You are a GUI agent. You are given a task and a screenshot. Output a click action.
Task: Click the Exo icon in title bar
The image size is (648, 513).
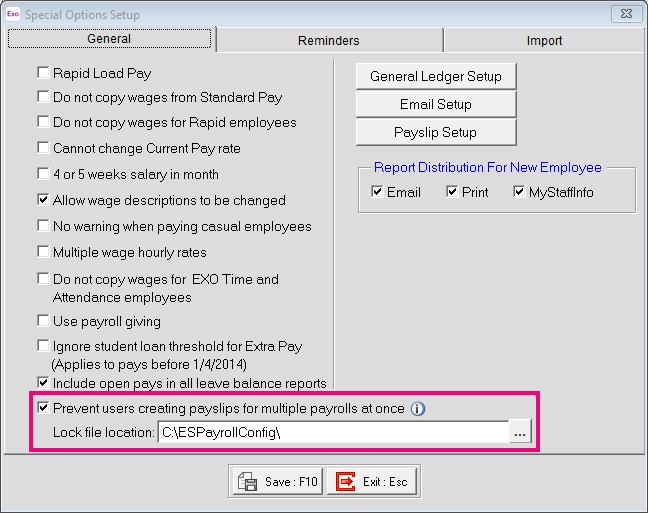click(13, 15)
